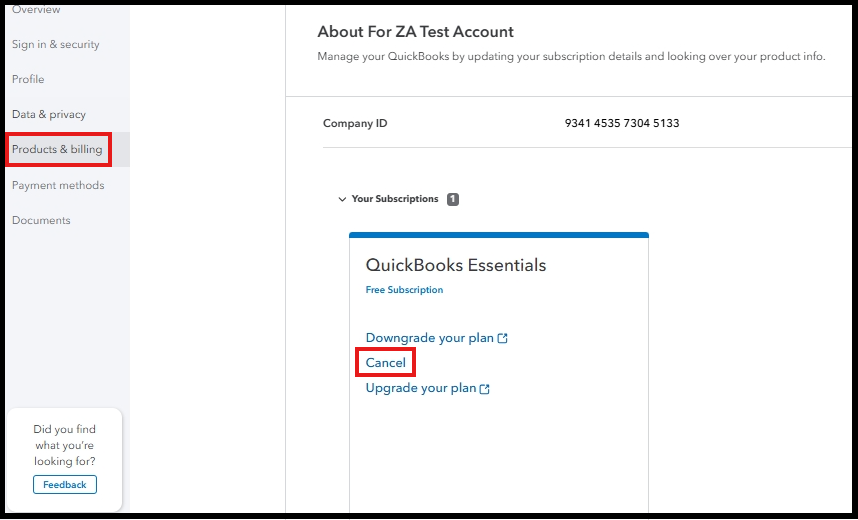Click the subscriptions count badge
This screenshot has width=858, height=520.
point(453,199)
